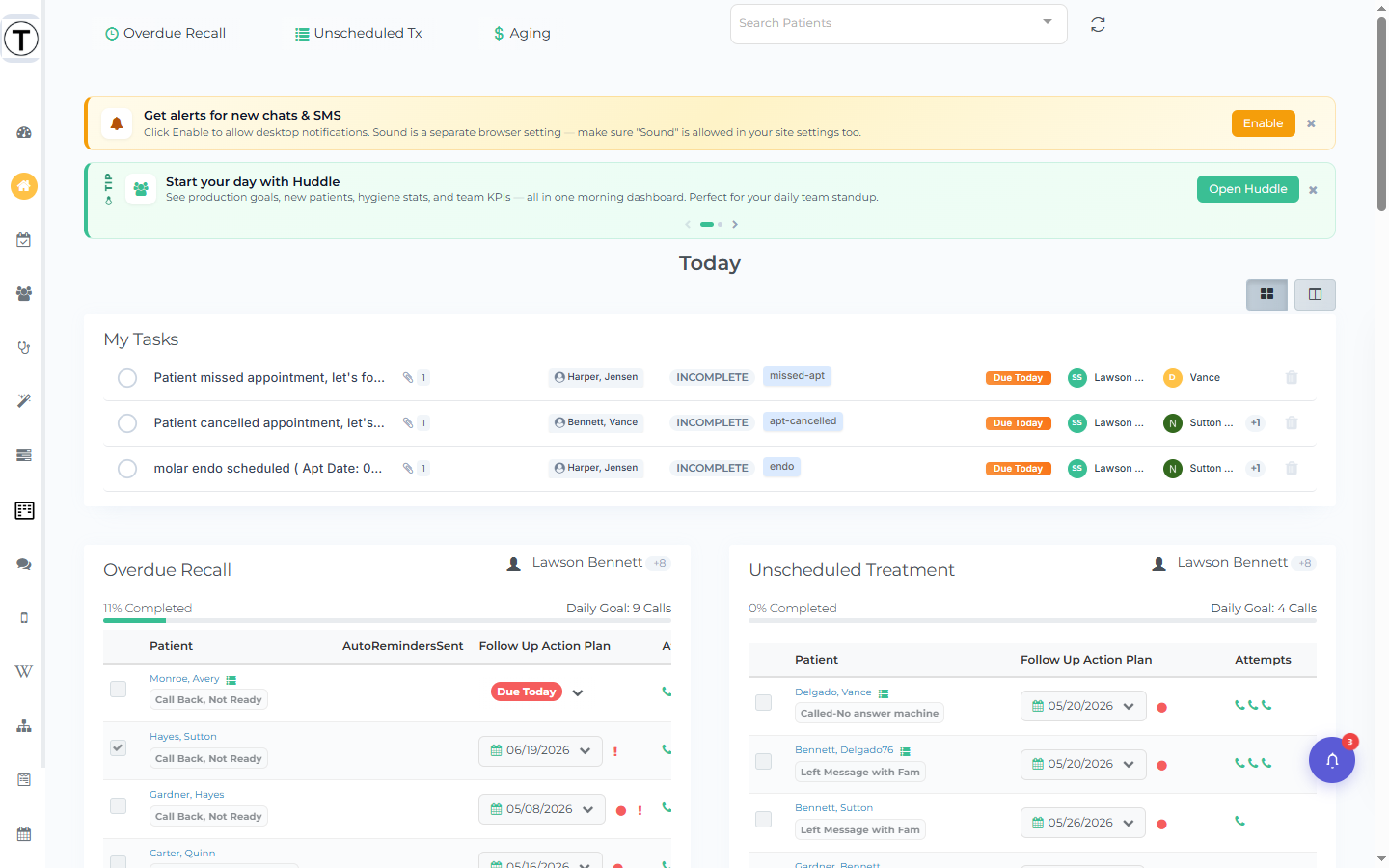Open the Aging tab
1389x868 pixels.
522,33
